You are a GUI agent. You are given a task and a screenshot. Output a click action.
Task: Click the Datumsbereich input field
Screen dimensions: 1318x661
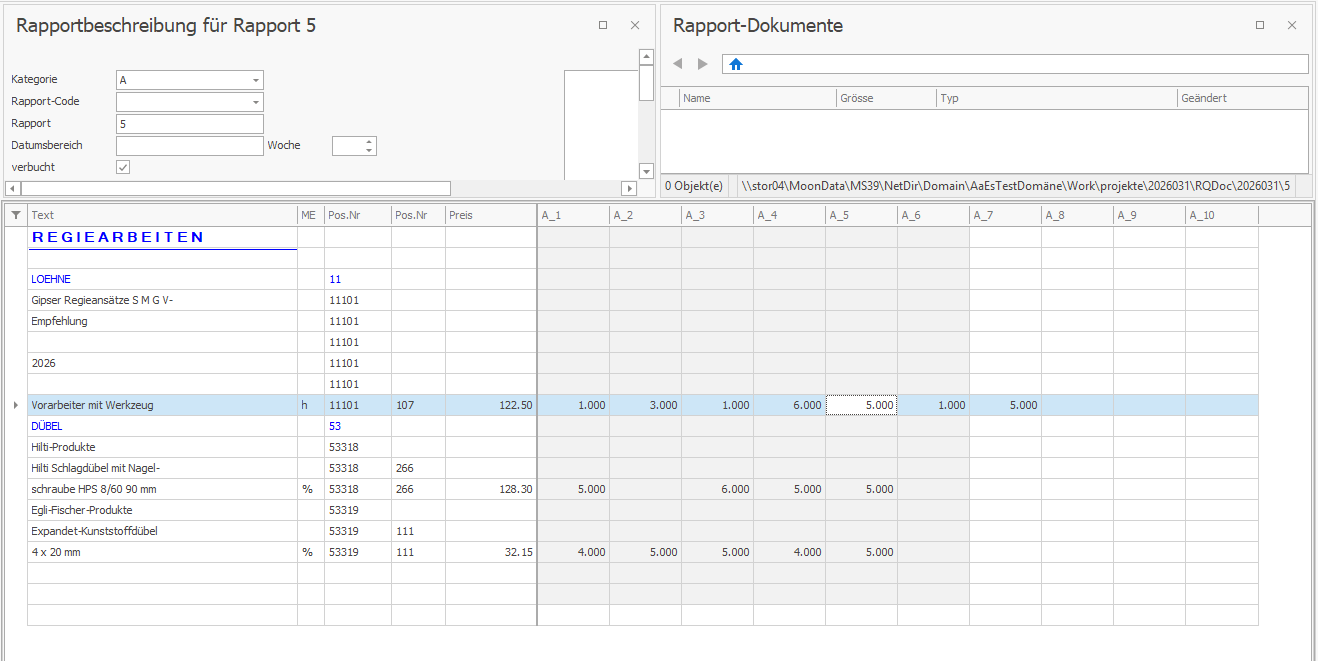pyautogui.click(x=190, y=146)
